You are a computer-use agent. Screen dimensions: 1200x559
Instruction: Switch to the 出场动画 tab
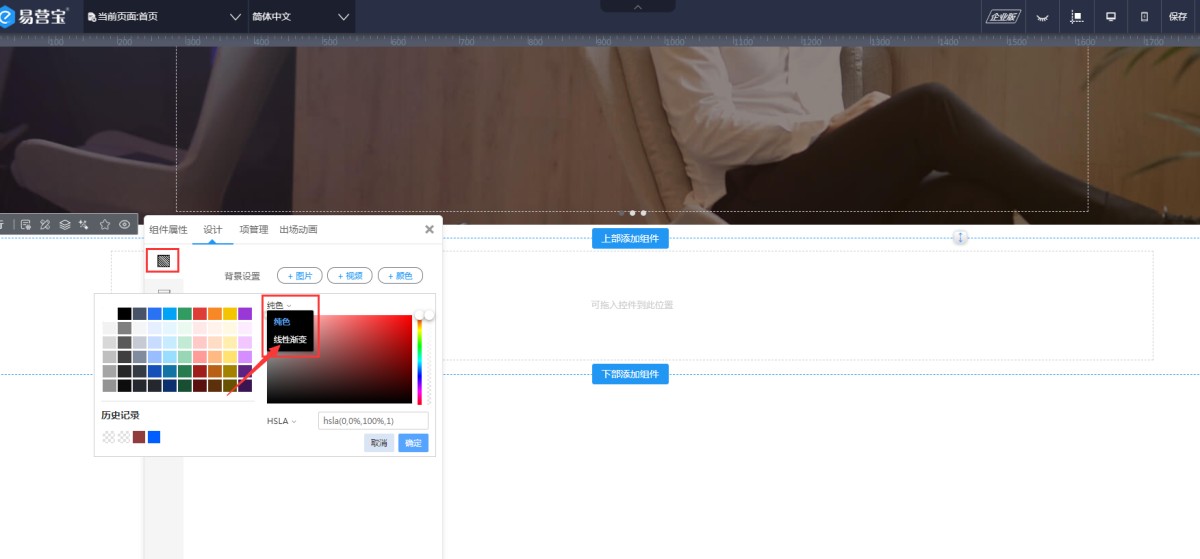[298, 229]
